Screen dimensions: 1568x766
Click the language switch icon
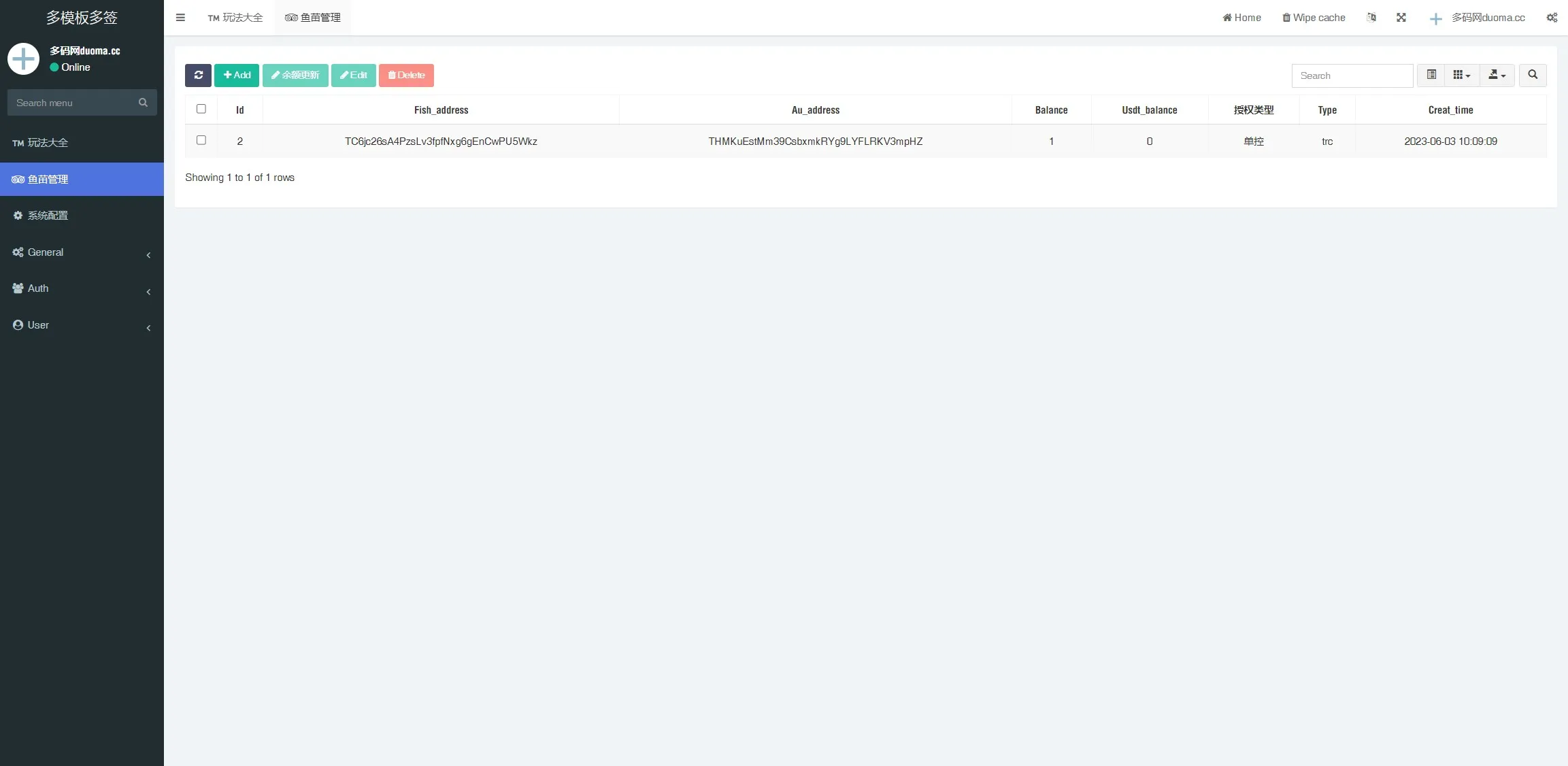tap(1371, 18)
